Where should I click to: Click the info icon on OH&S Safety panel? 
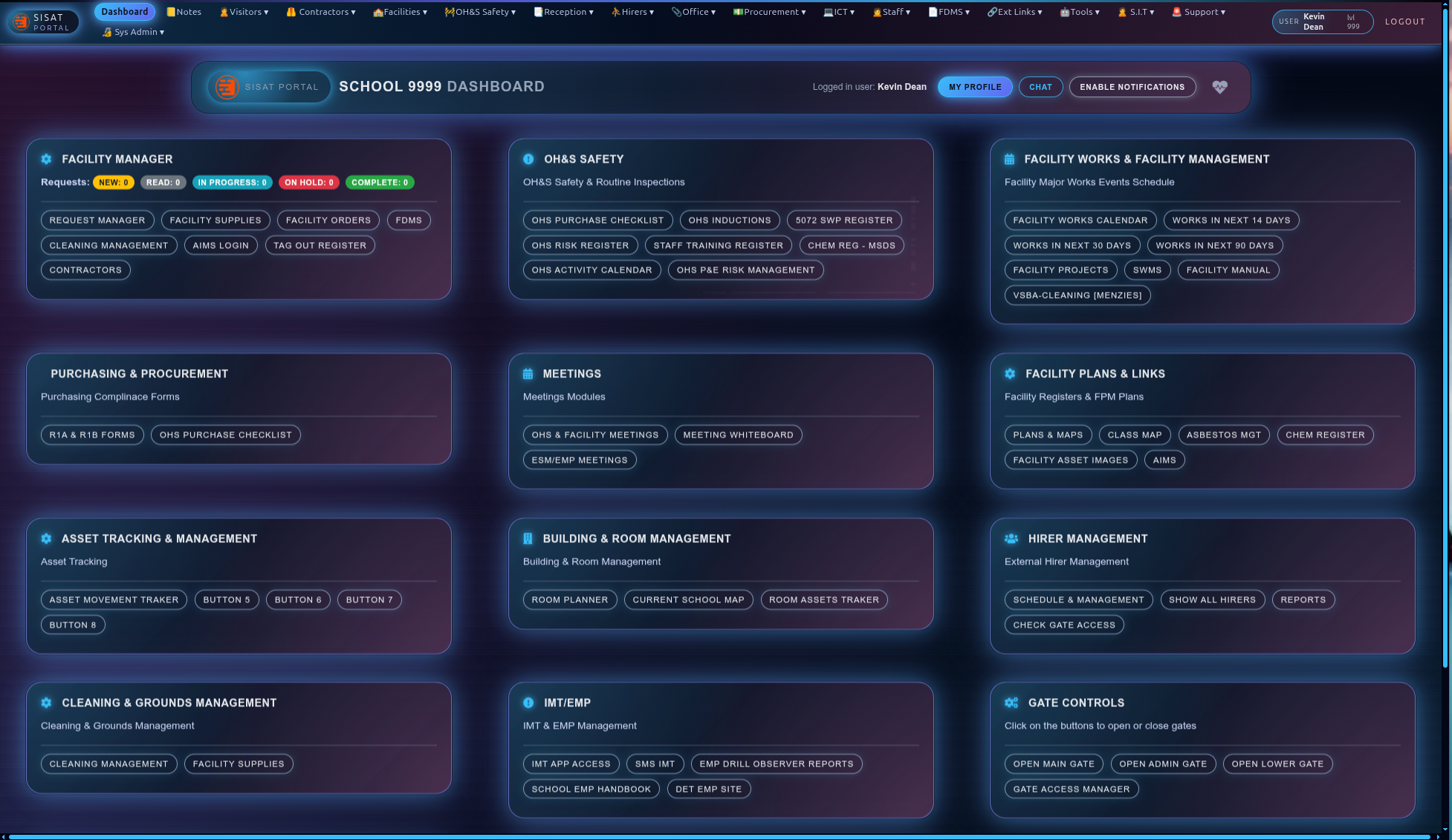[x=528, y=159]
